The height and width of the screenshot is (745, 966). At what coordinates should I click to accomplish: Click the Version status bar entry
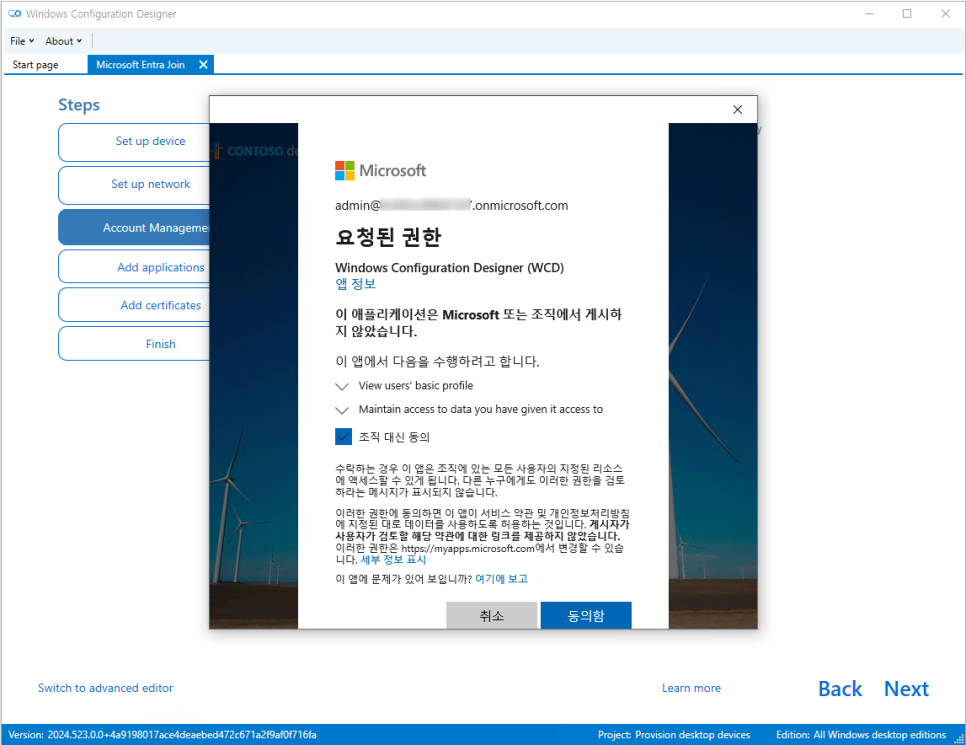tap(162, 735)
